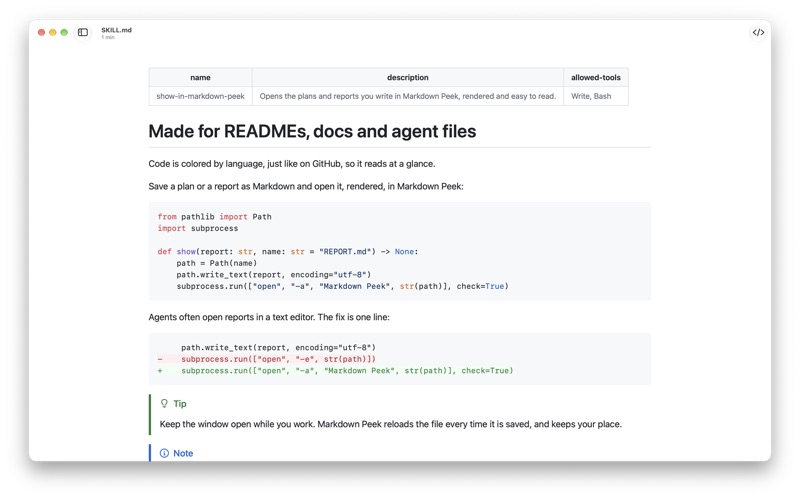This screenshot has height=500, width=800.
Task: Click the 'Keep the window open while you work' text
Action: (391, 424)
